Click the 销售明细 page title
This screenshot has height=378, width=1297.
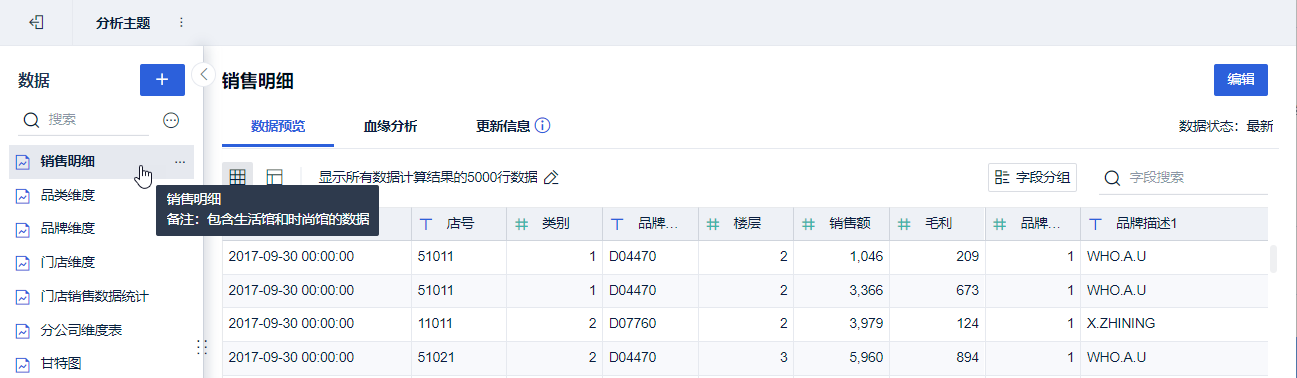click(258, 81)
